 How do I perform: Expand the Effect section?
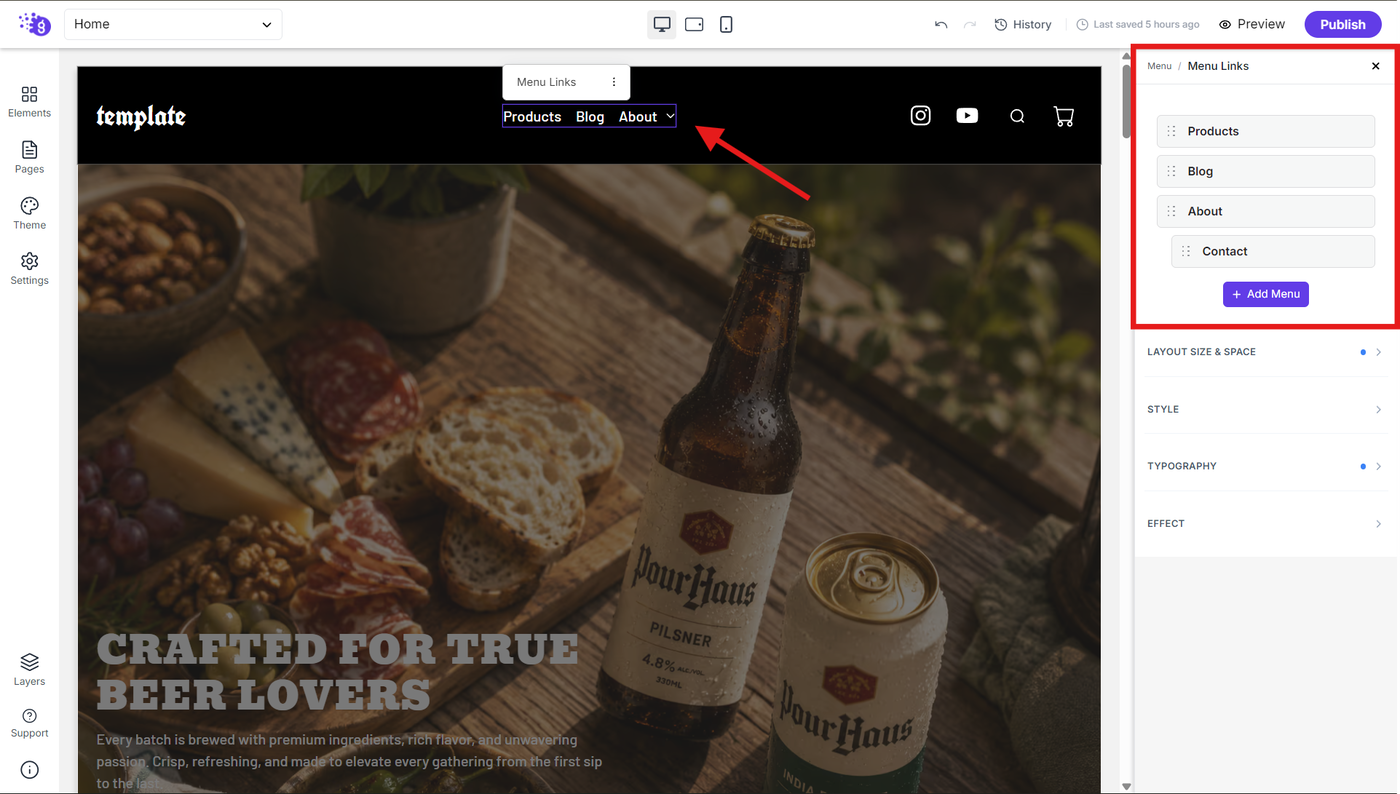[1265, 523]
